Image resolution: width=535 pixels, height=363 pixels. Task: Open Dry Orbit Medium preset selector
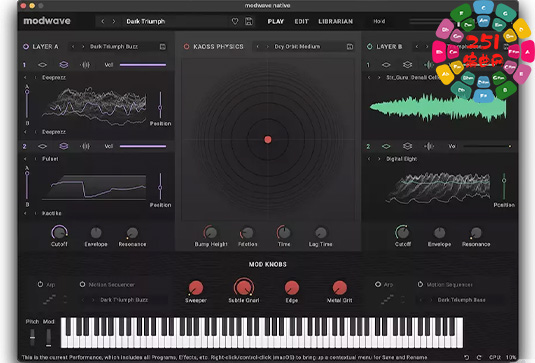(x=297, y=47)
